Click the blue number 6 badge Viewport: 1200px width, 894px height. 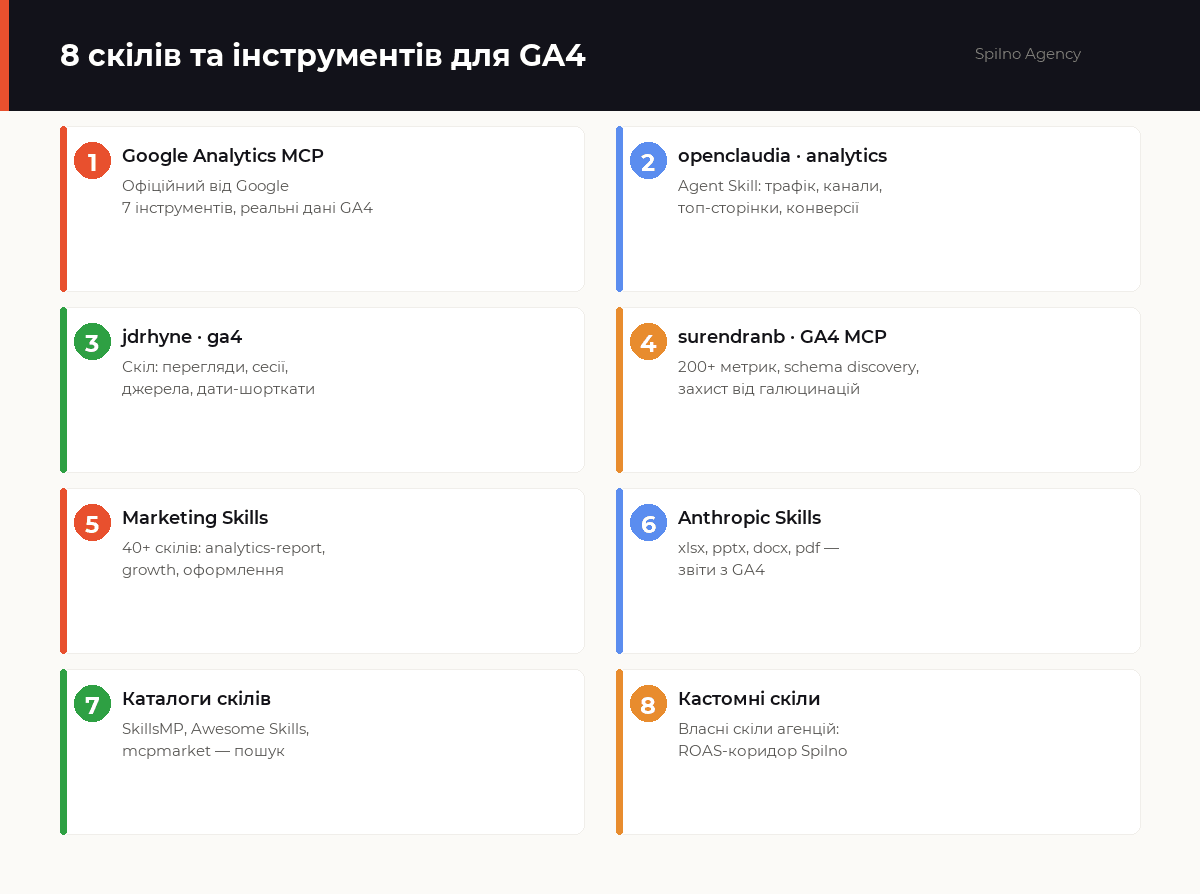[x=648, y=523]
